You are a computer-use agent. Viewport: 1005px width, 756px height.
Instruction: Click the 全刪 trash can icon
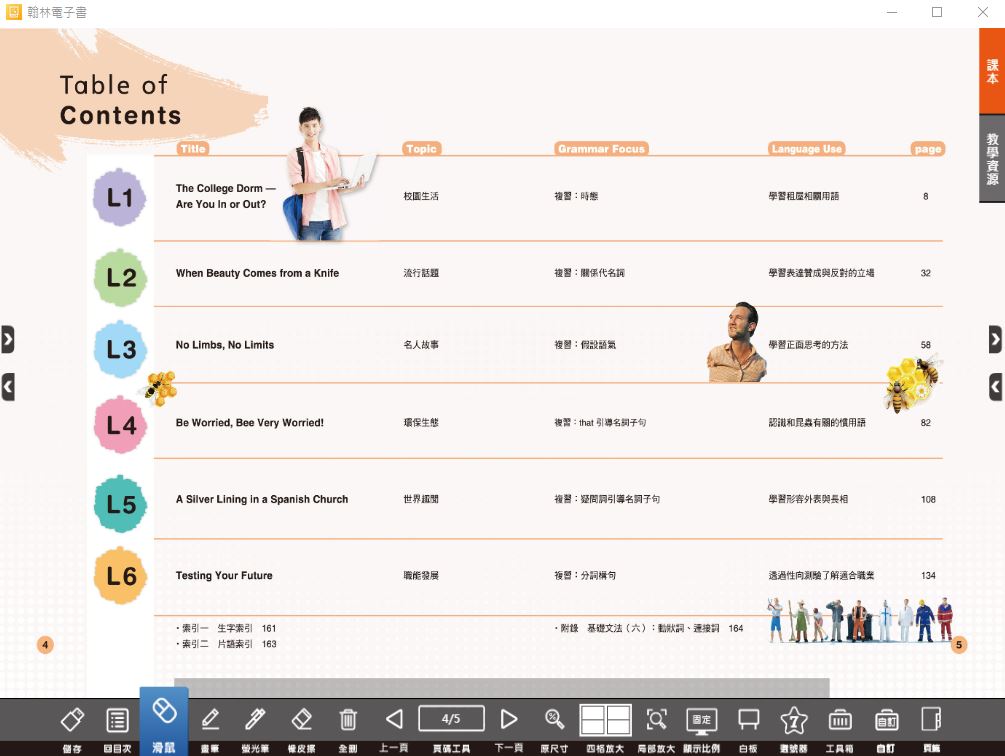pyautogui.click(x=348, y=719)
